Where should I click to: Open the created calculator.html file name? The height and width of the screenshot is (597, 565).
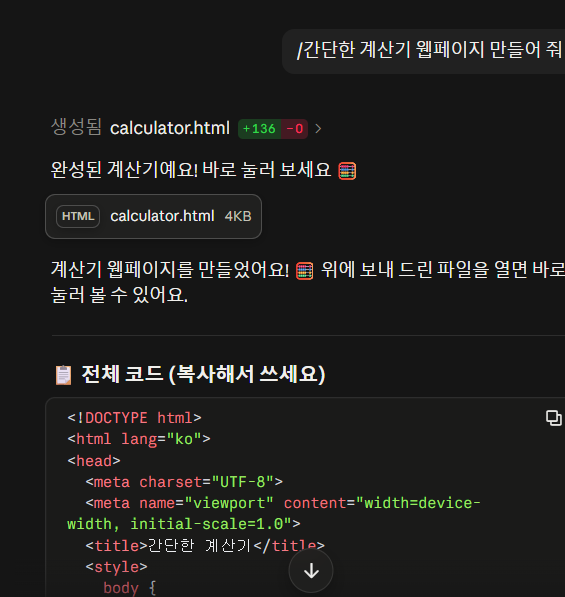(170, 128)
